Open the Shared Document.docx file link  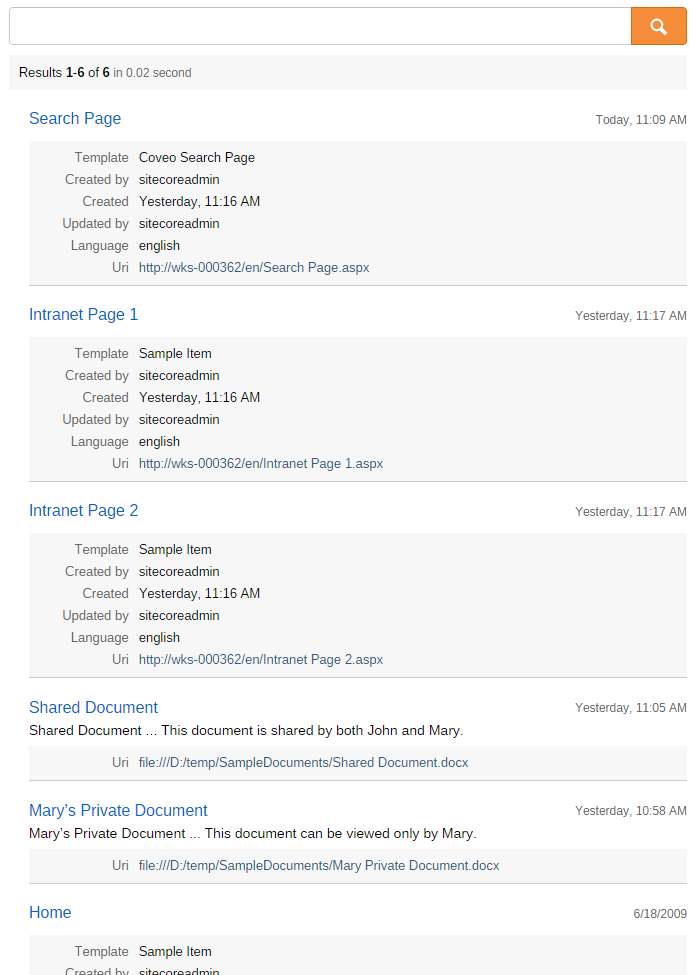tap(302, 762)
